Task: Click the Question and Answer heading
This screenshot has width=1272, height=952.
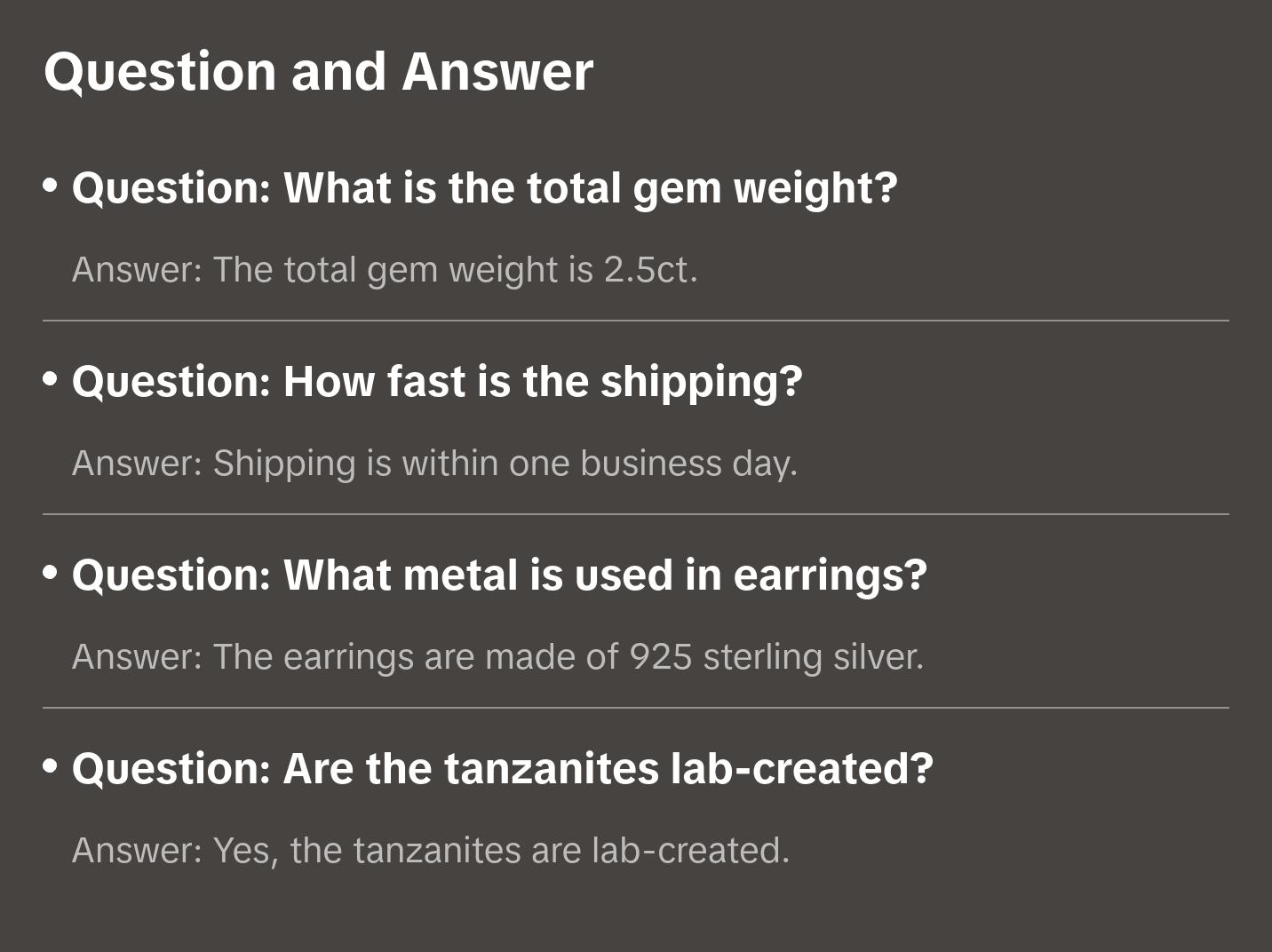Action: 318,71
